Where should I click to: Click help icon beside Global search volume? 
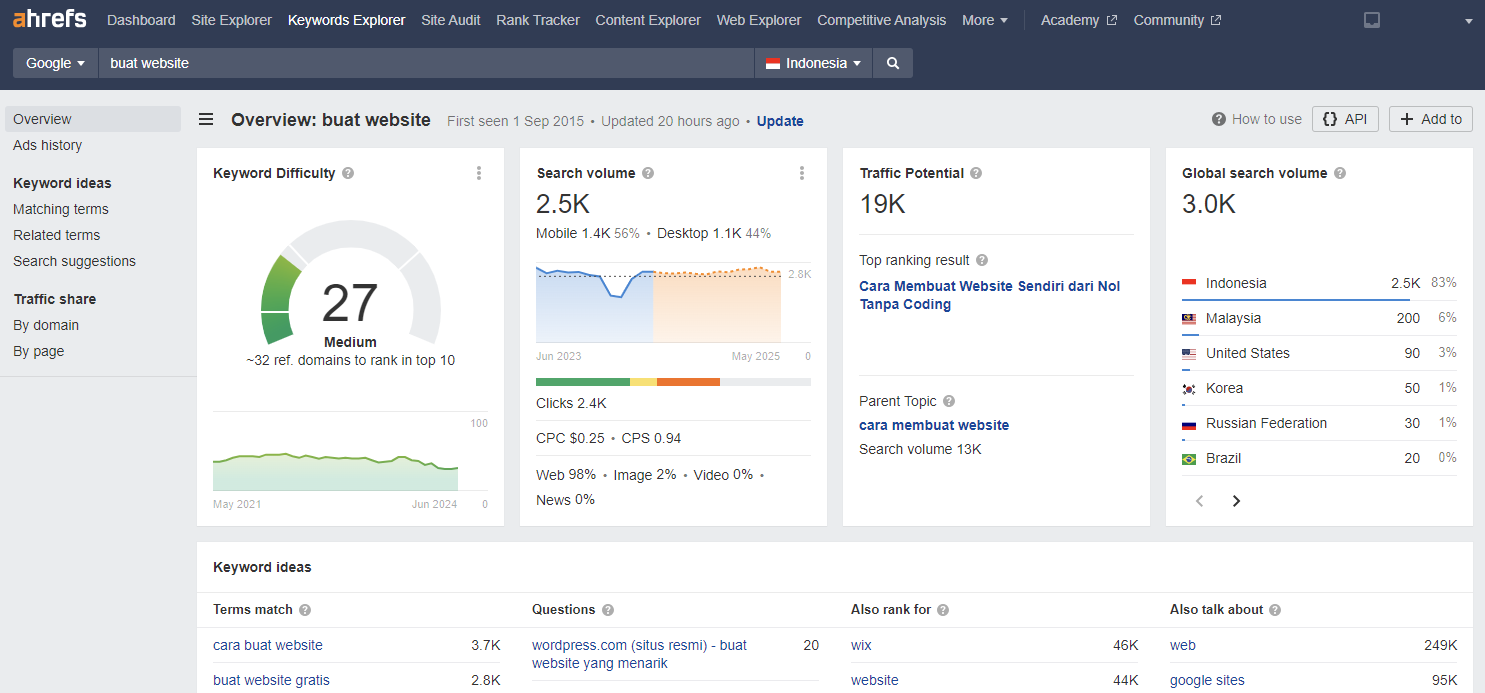1340,173
